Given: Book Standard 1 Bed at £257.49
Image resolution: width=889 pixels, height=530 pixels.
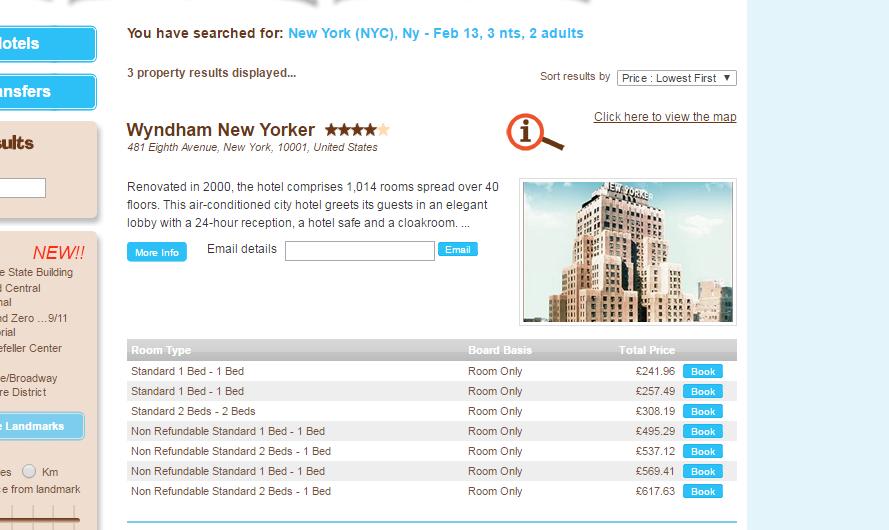Looking at the screenshot, I should tap(702, 391).
